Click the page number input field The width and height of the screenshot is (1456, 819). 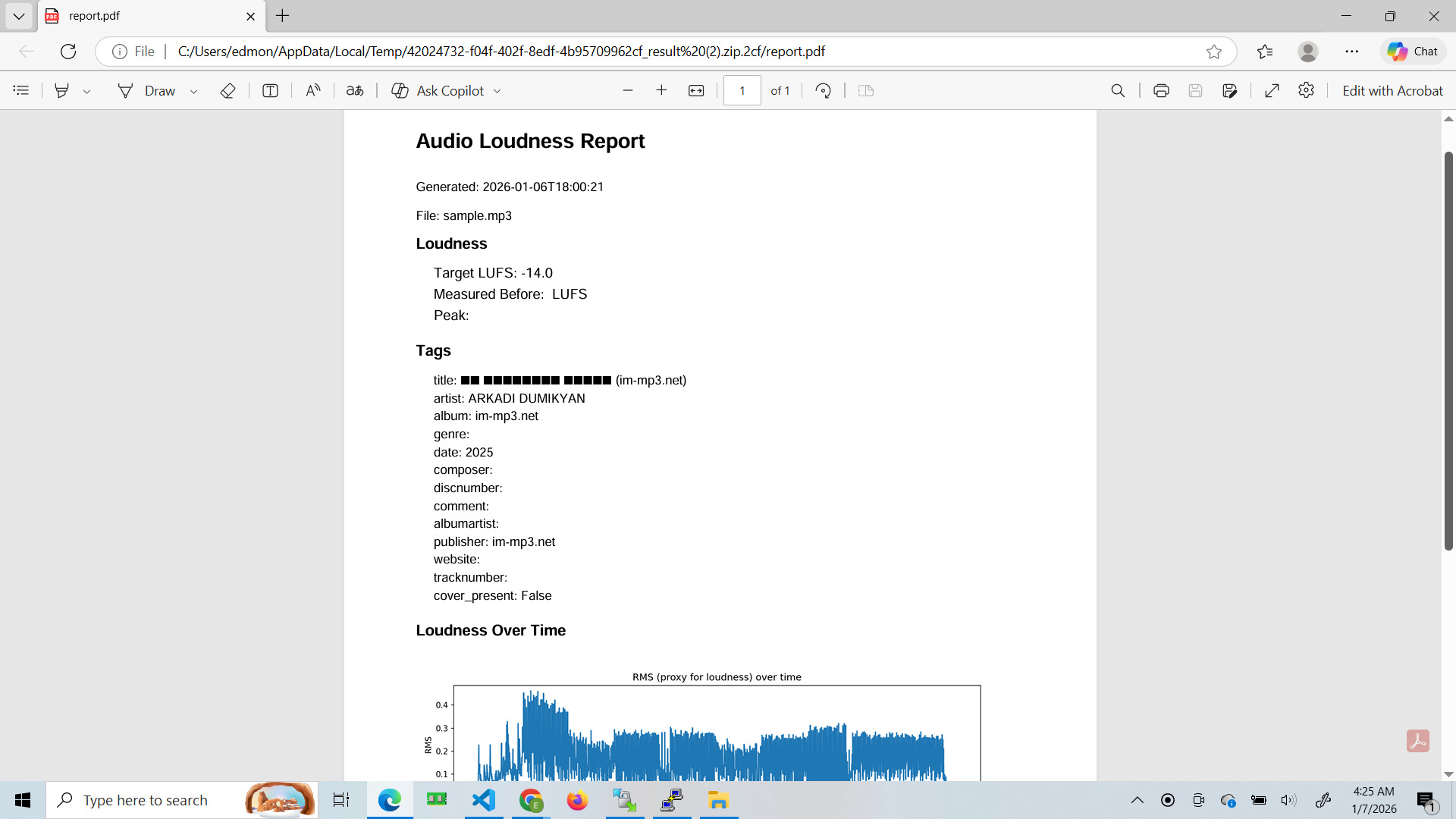[742, 90]
